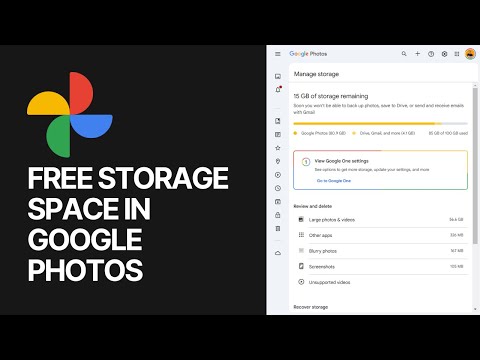Open the Google apps grid icon
Screen dimensions: 480x360
(457, 54)
